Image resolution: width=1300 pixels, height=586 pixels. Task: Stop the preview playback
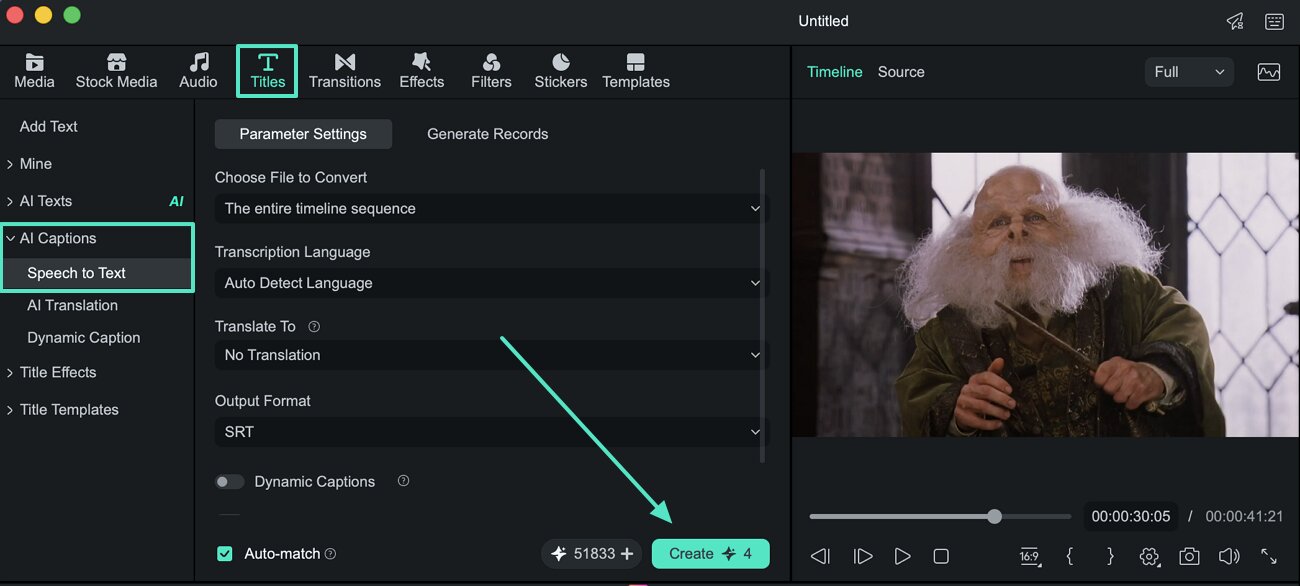[940, 556]
